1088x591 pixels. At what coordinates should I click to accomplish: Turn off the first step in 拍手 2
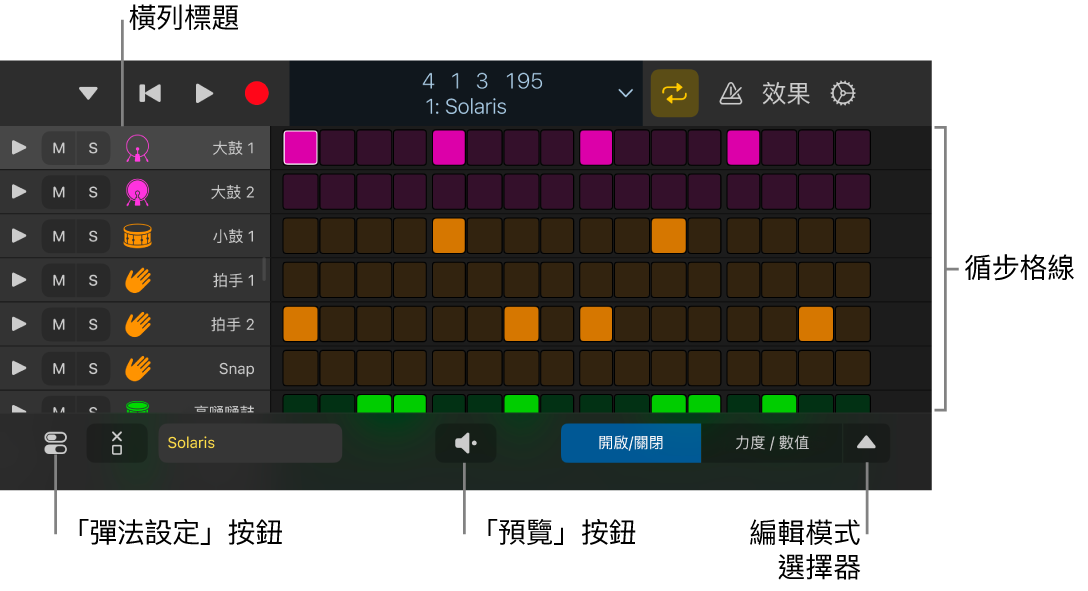pyautogui.click(x=300, y=325)
